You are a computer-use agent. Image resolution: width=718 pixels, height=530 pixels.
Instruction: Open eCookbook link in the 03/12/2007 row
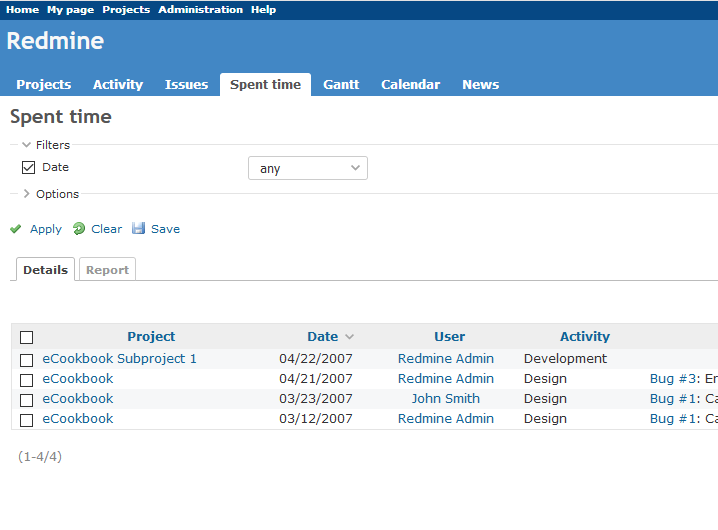(x=78, y=419)
